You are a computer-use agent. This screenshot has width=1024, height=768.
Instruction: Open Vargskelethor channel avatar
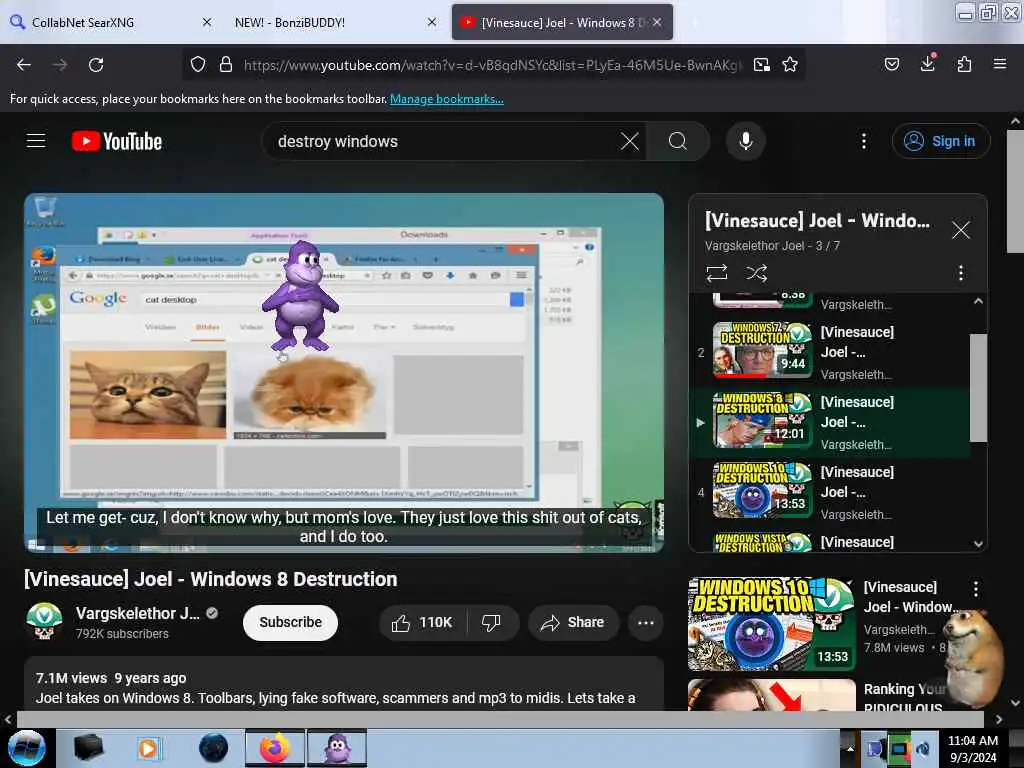(44, 621)
